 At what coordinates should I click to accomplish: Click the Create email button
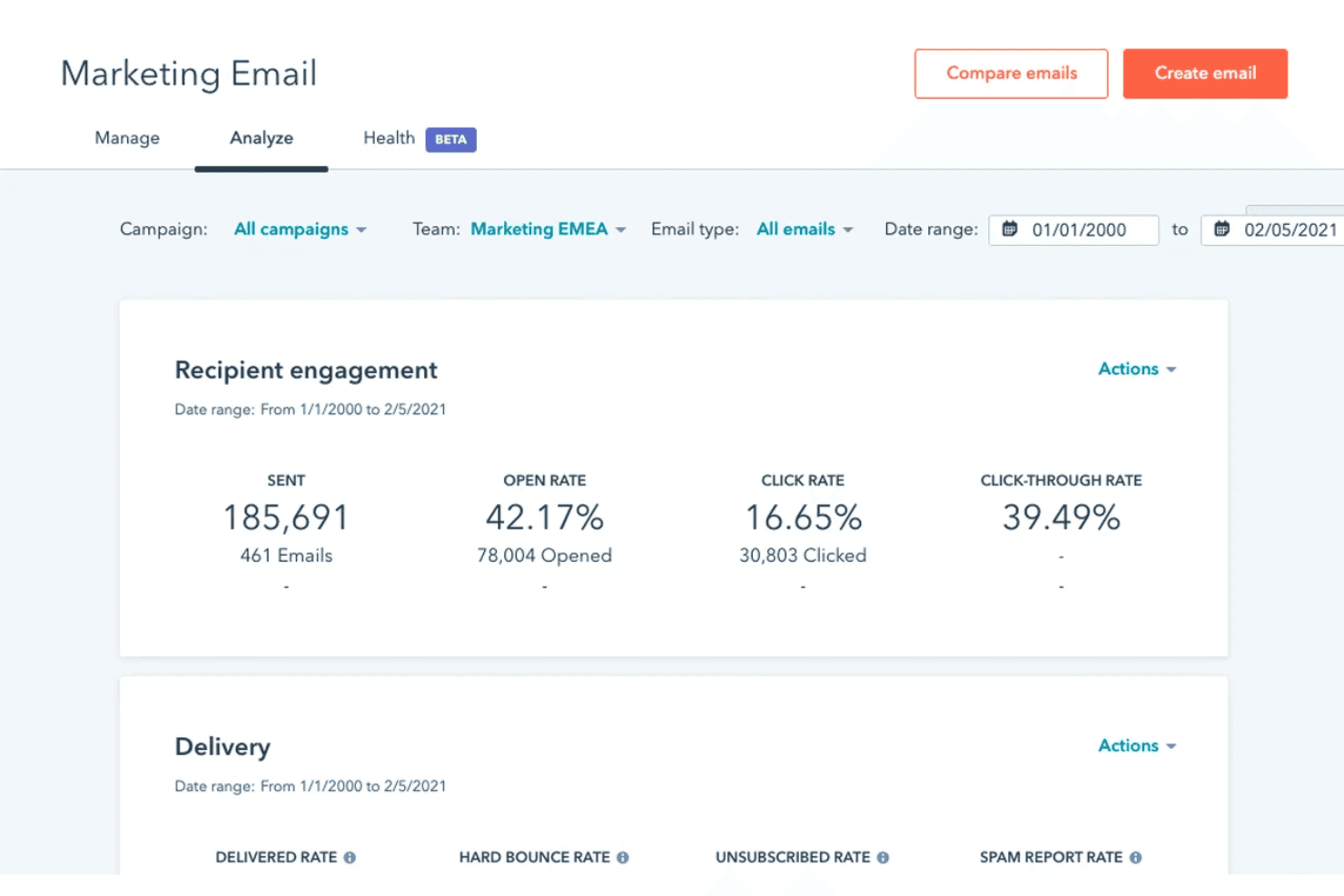pyautogui.click(x=1205, y=74)
